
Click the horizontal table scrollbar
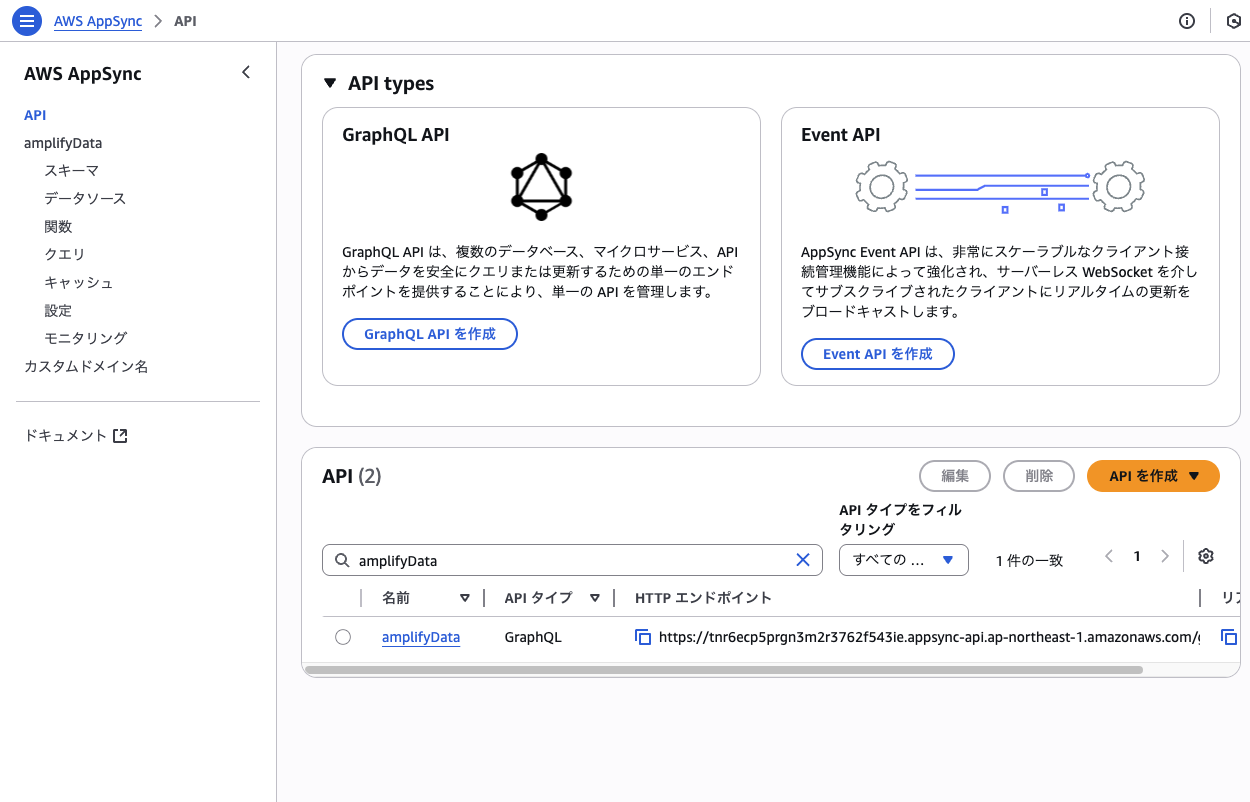(723, 670)
